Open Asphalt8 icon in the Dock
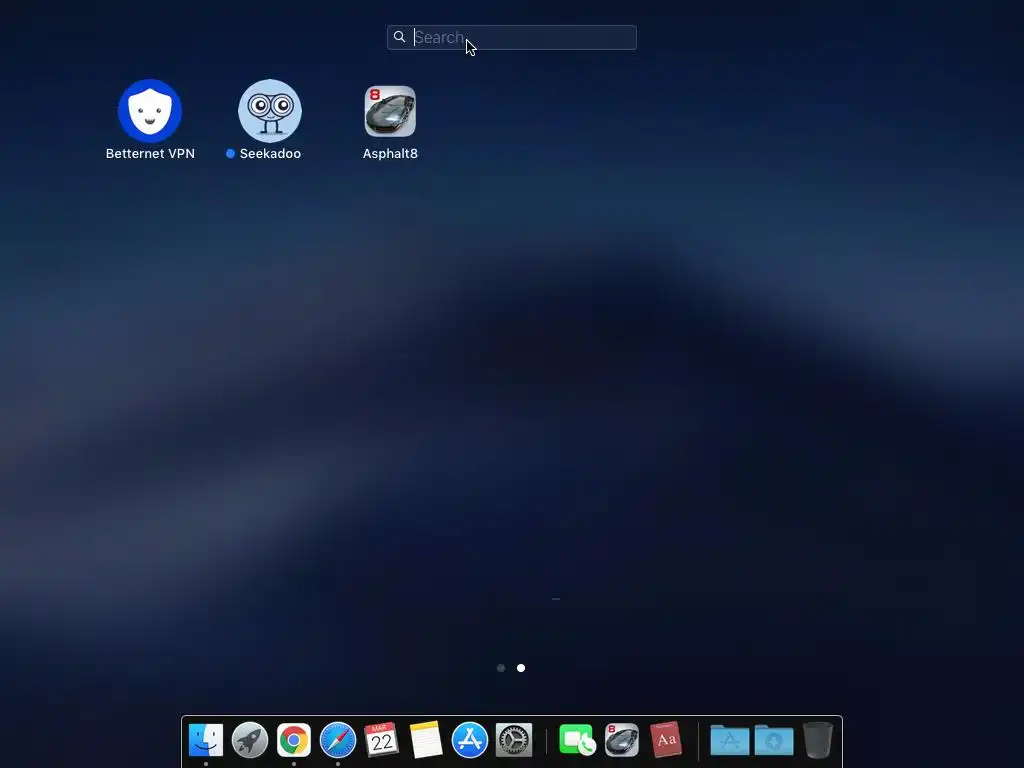The width and height of the screenshot is (1024, 768). pos(622,740)
